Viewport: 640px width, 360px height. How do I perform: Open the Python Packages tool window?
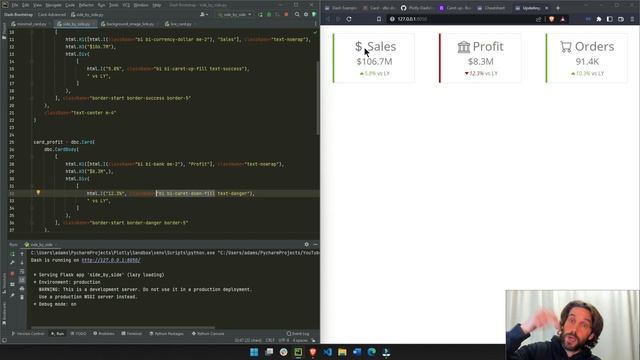point(167,334)
